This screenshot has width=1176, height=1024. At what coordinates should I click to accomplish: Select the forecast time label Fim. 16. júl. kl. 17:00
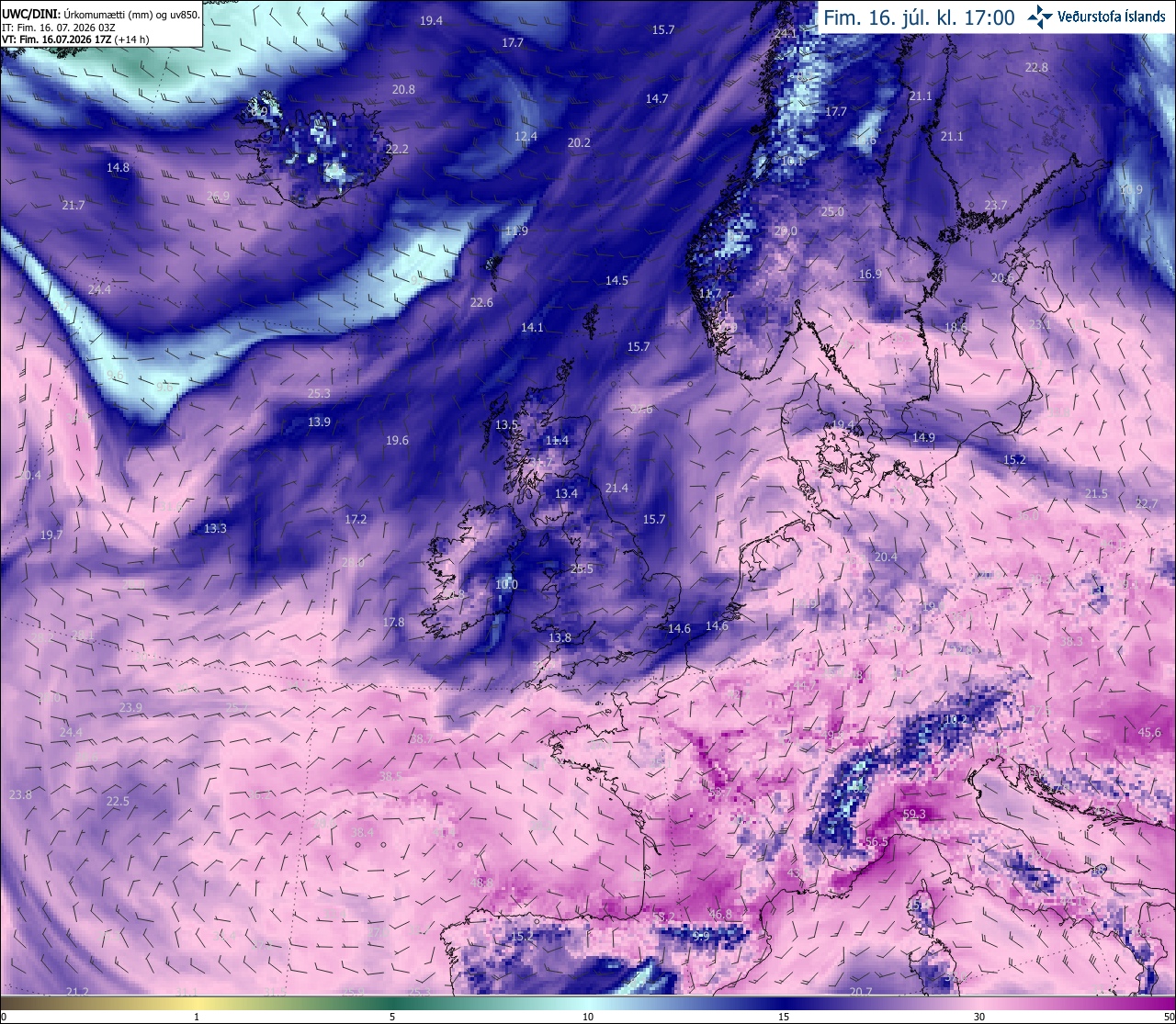tap(919, 17)
